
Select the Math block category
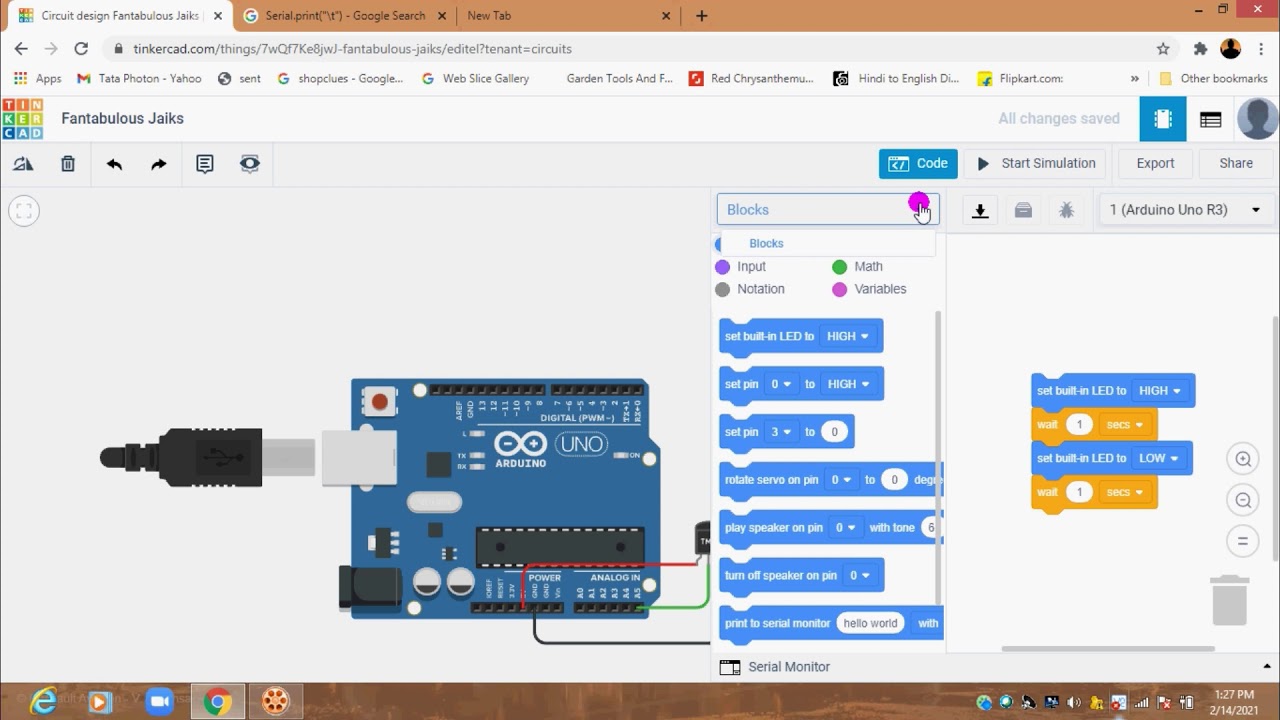858,267
